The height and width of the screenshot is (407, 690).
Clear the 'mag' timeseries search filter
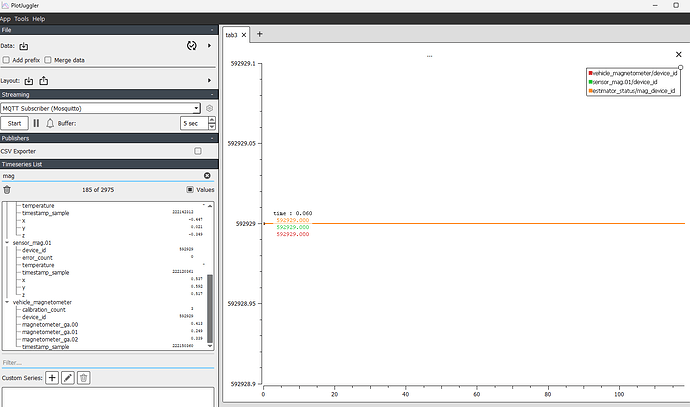pos(207,175)
